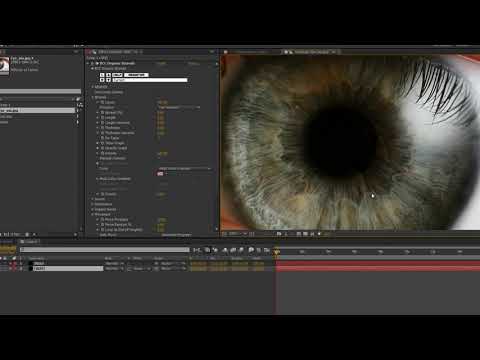The image size is (480, 360).
Task: Click the first preset up-arrow icon in the top row
Action: click(x=102, y=75)
